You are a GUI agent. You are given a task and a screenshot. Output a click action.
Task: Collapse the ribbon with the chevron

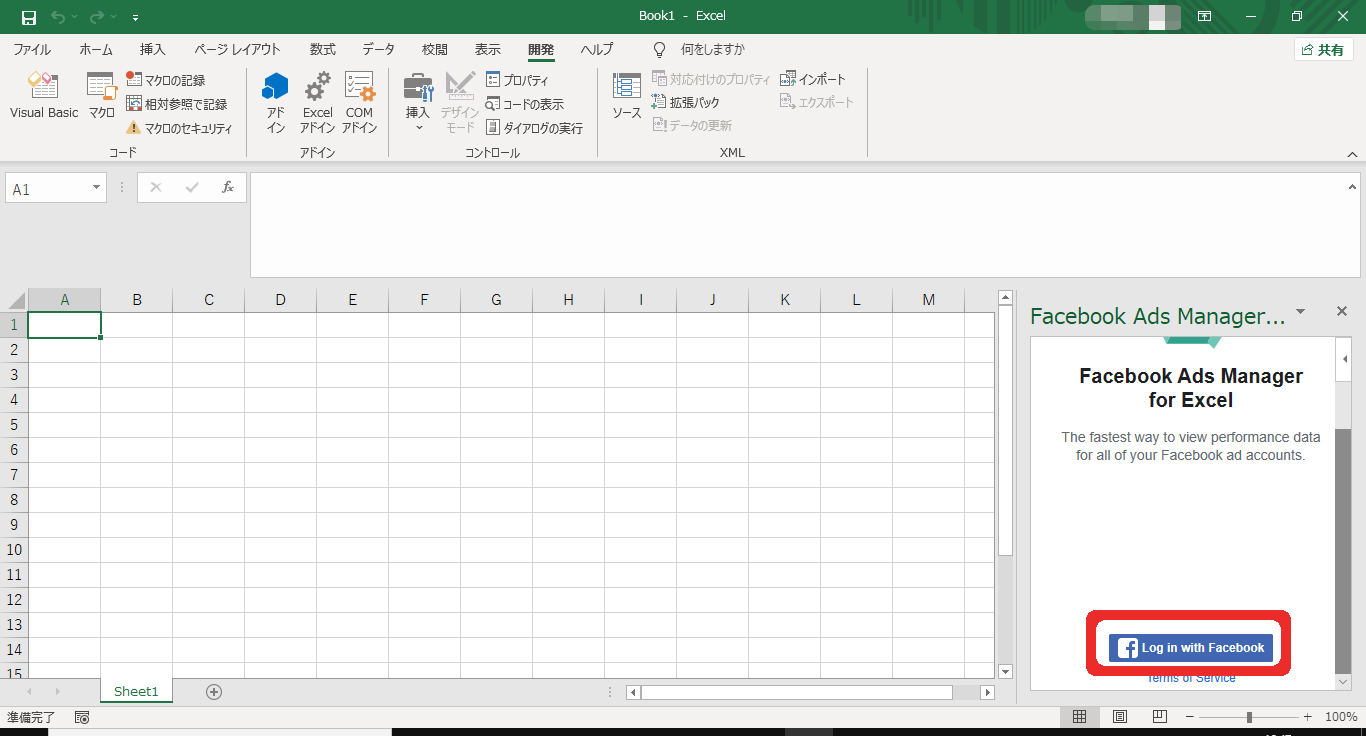1352,155
